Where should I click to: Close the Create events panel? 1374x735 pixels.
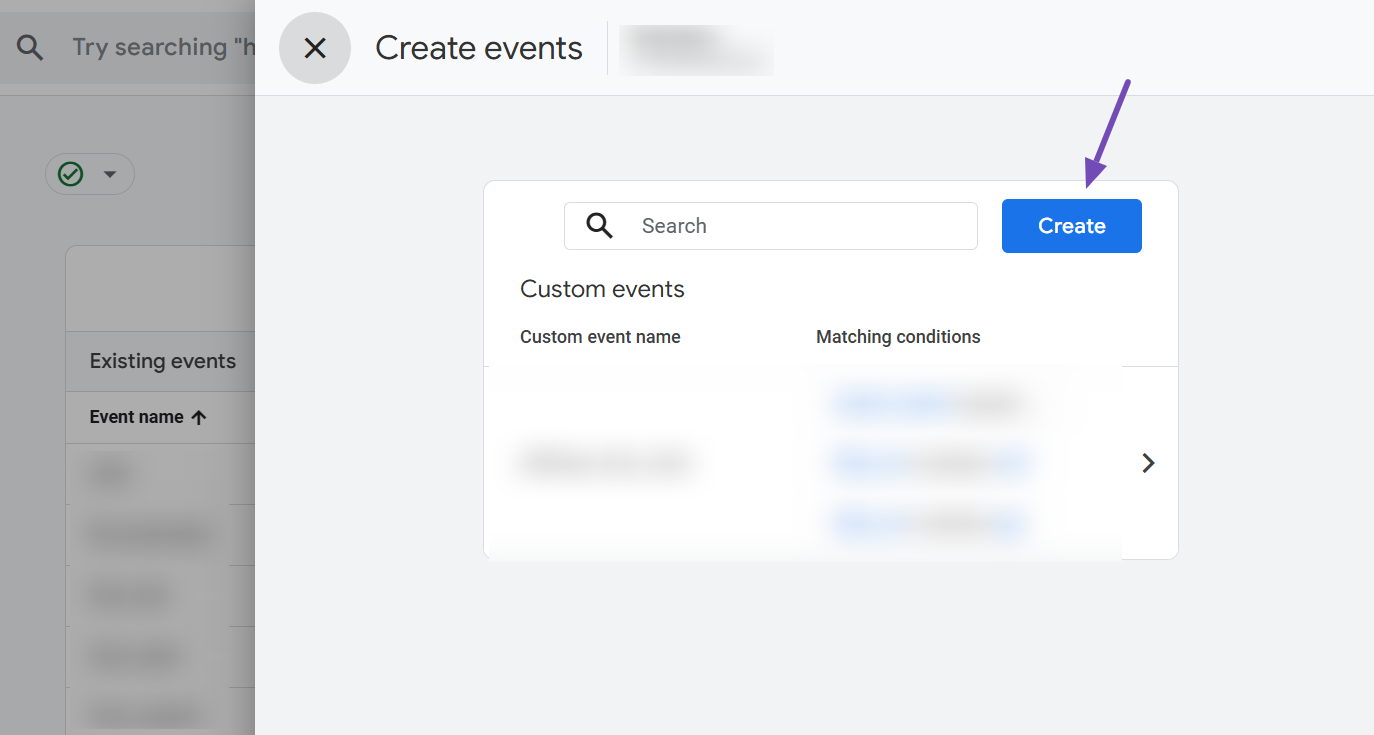(315, 48)
